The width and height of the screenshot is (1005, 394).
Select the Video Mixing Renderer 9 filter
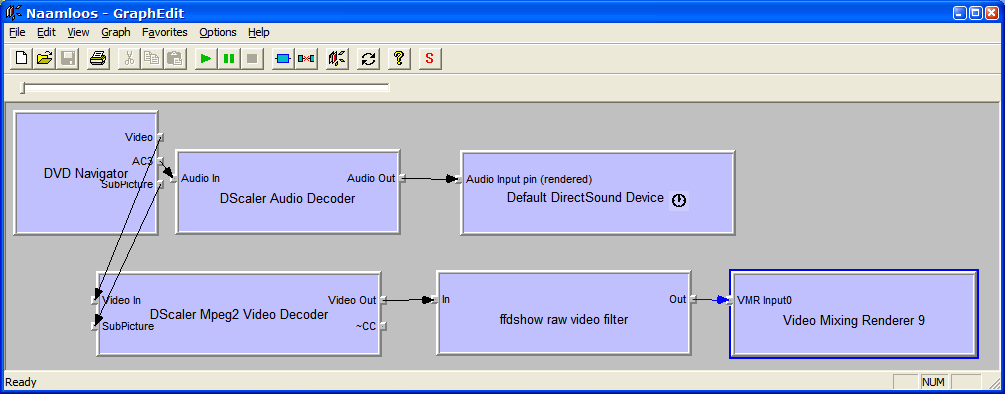[854, 314]
